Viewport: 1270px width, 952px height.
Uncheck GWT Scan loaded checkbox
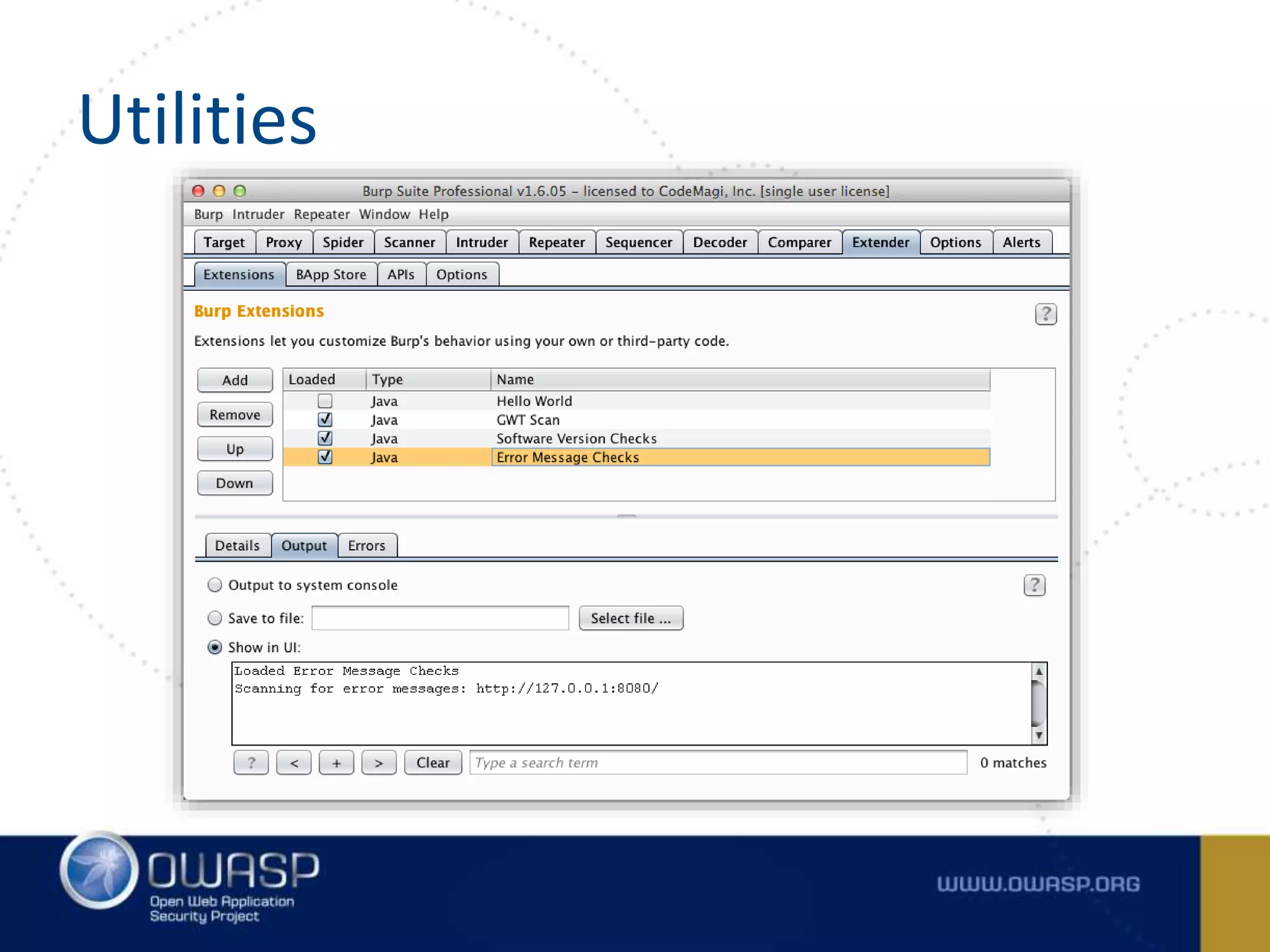click(325, 420)
